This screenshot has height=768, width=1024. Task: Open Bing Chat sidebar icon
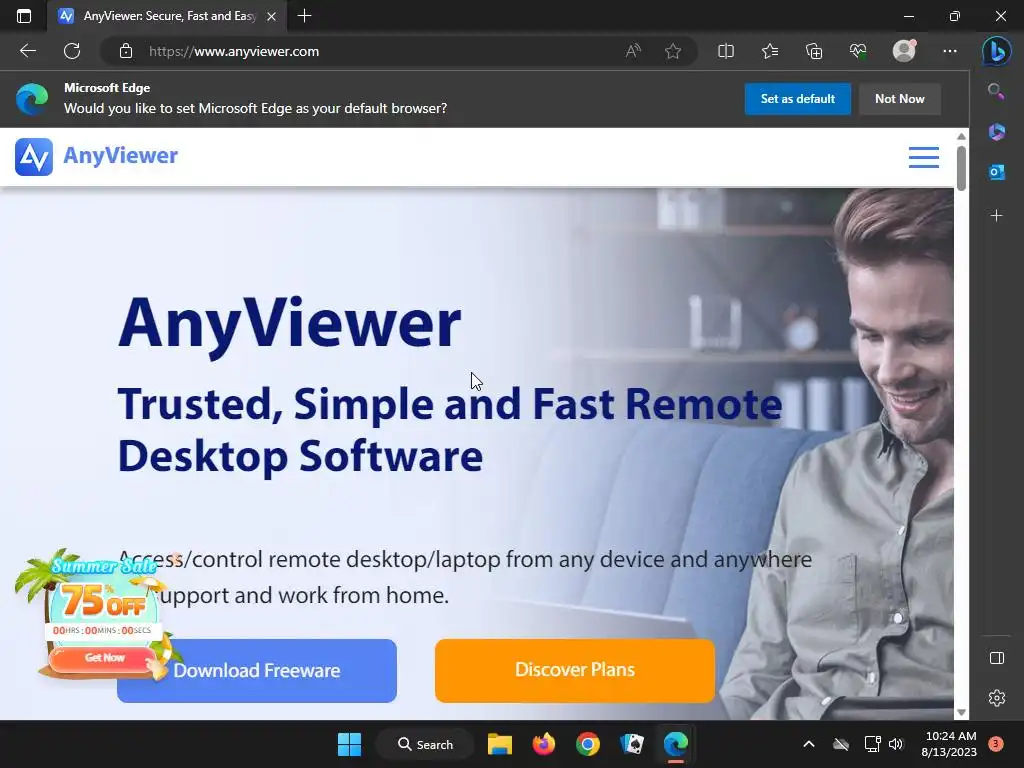click(997, 52)
